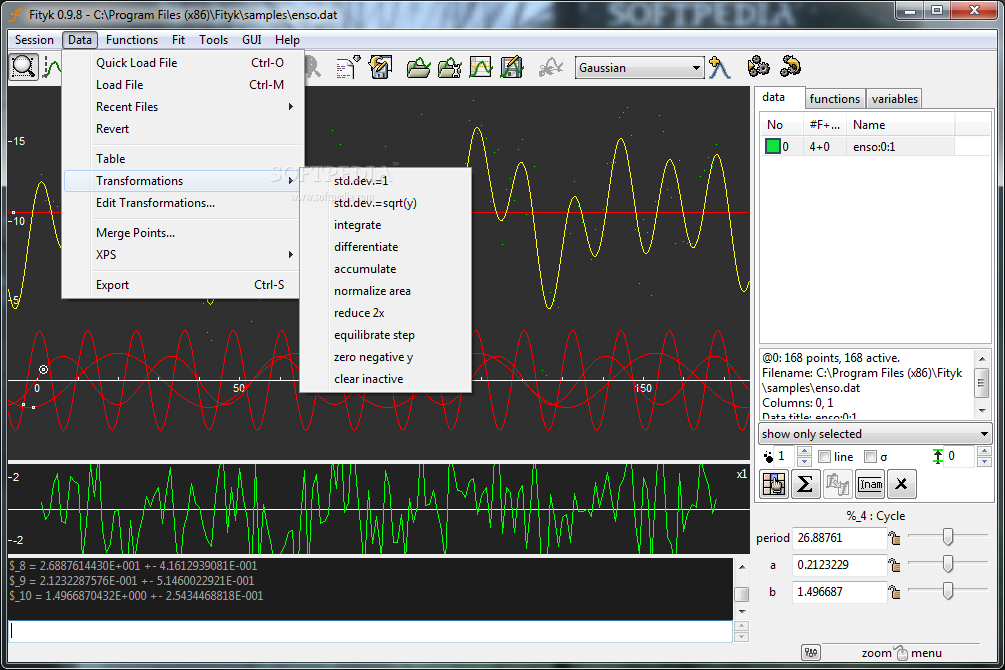This screenshot has width=1005, height=670.
Task: Click the X delete dataset button
Action: [x=901, y=484]
